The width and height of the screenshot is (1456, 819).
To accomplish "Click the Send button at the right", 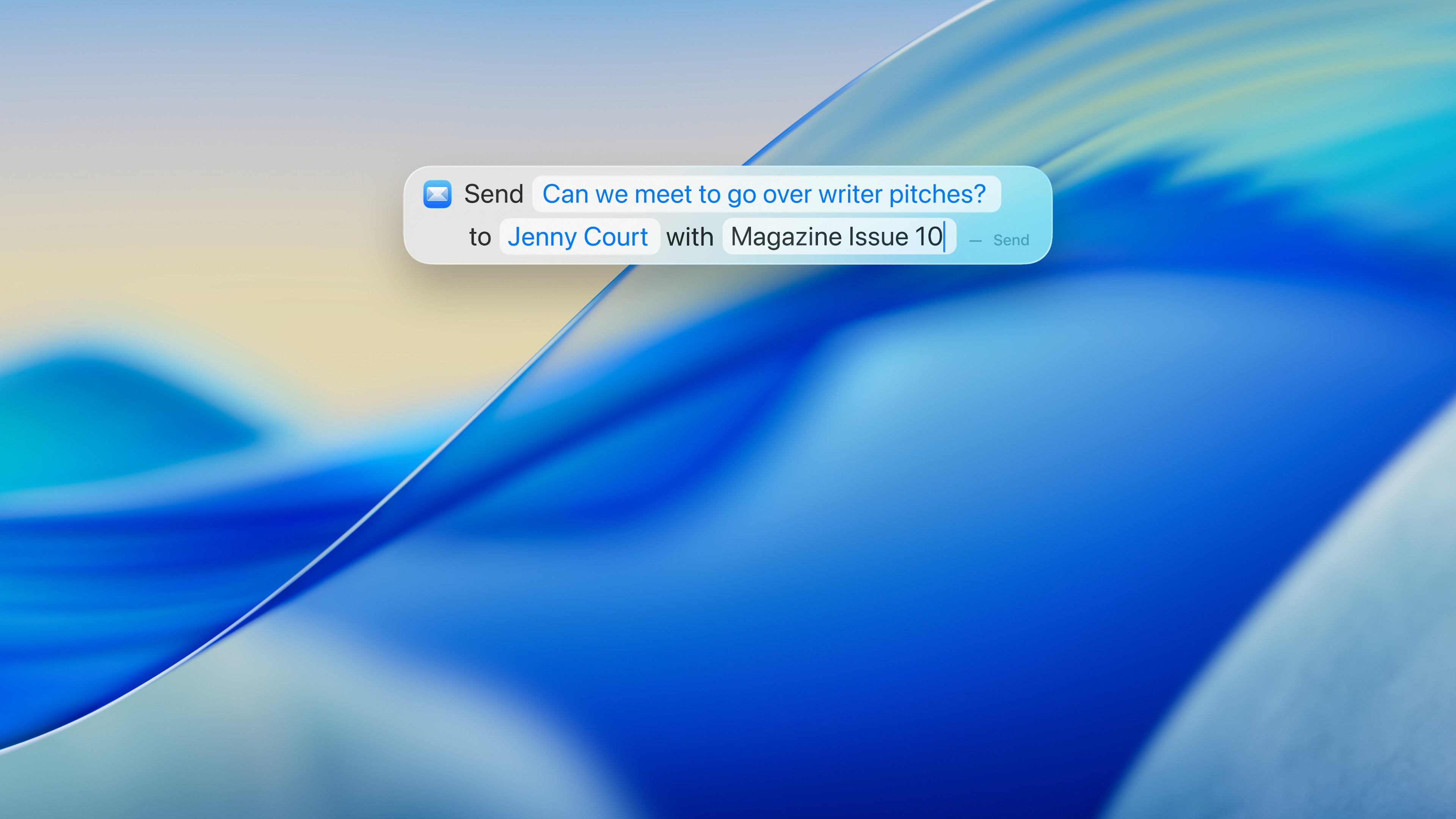I will click(x=1010, y=240).
